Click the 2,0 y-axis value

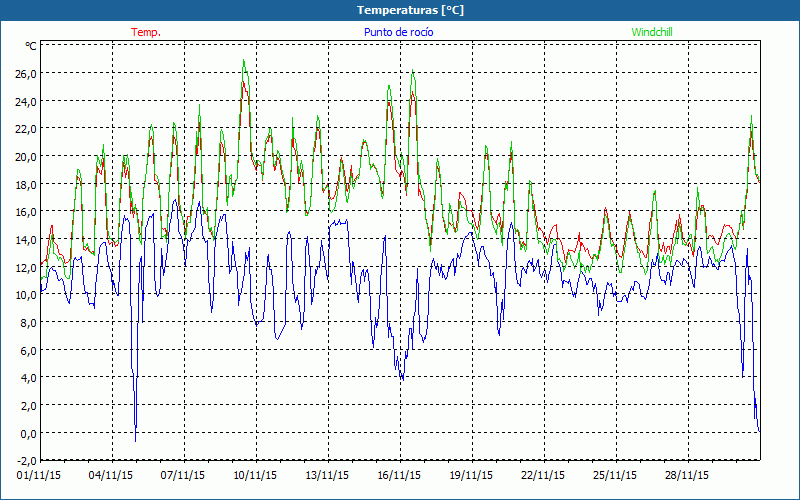(x=29, y=406)
